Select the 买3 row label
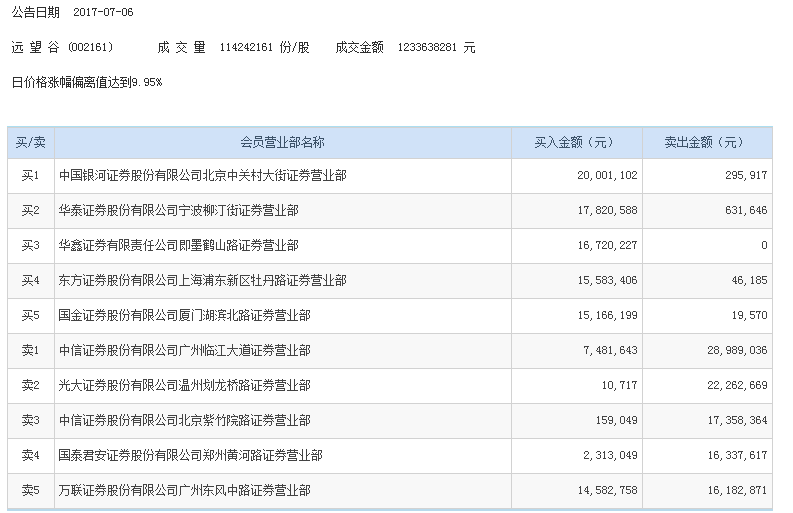 pos(30,245)
